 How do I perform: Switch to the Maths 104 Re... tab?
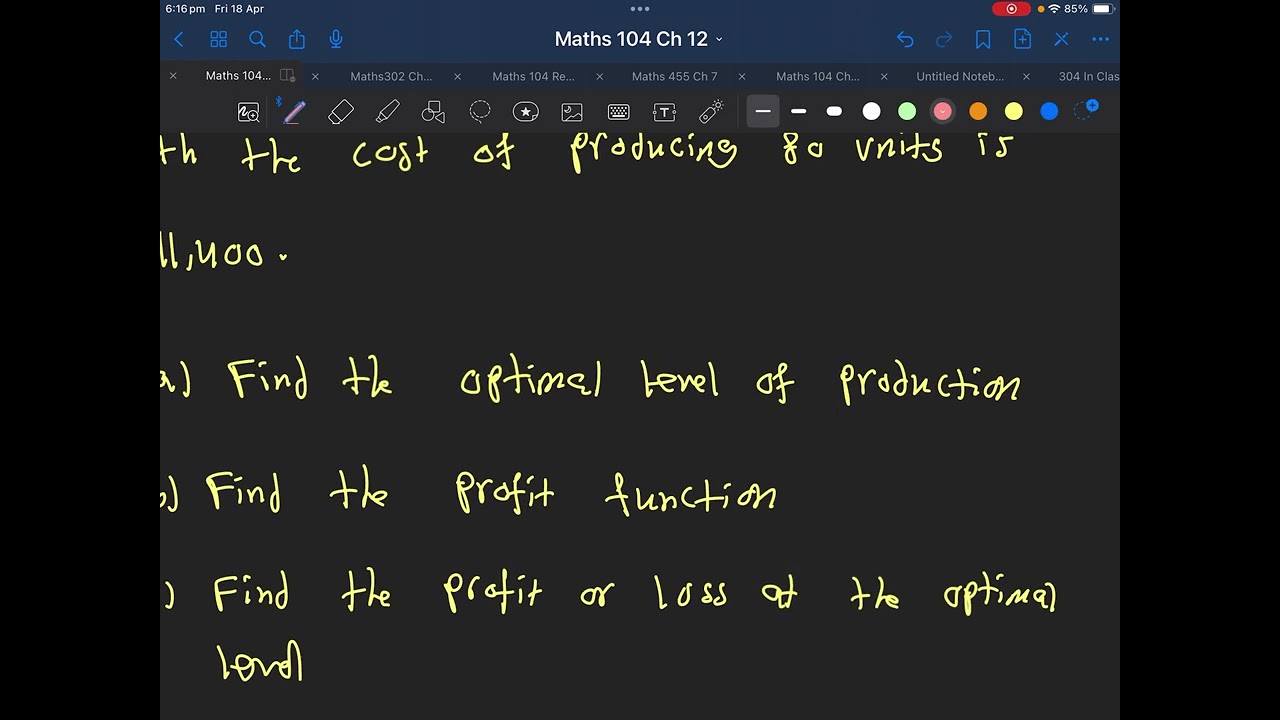(x=533, y=76)
